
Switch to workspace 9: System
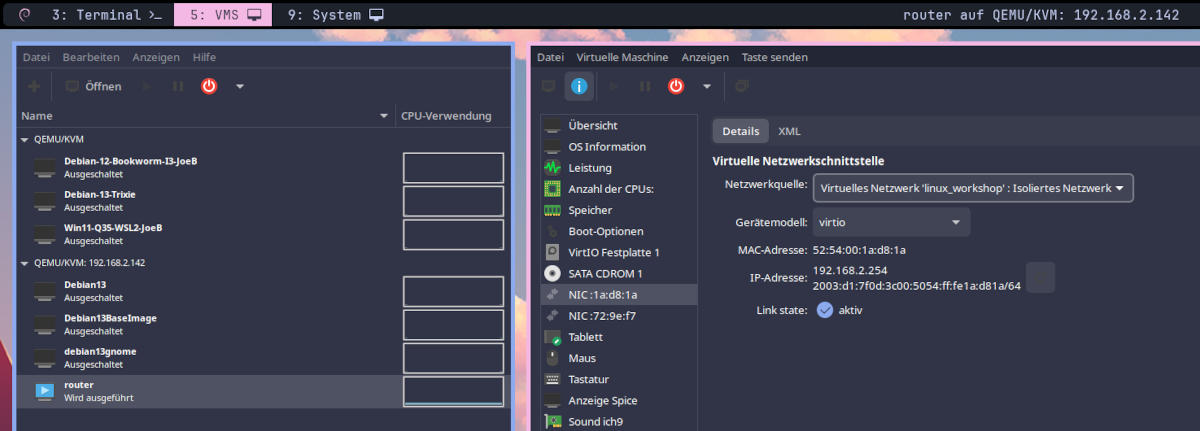[335, 14]
